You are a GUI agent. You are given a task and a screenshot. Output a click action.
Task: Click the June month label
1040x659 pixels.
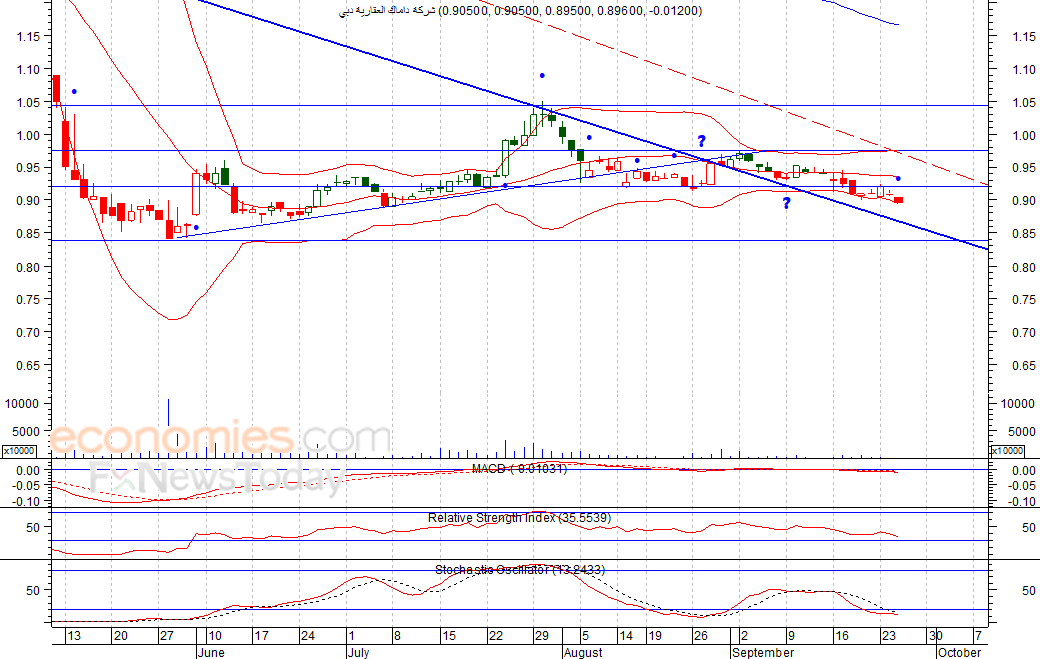[211, 652]
